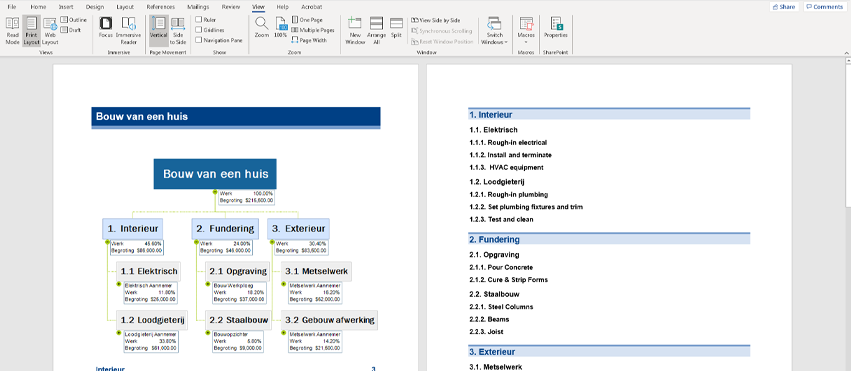Open the Help tab
Screen dimensions: 851x371
[282, 7]
